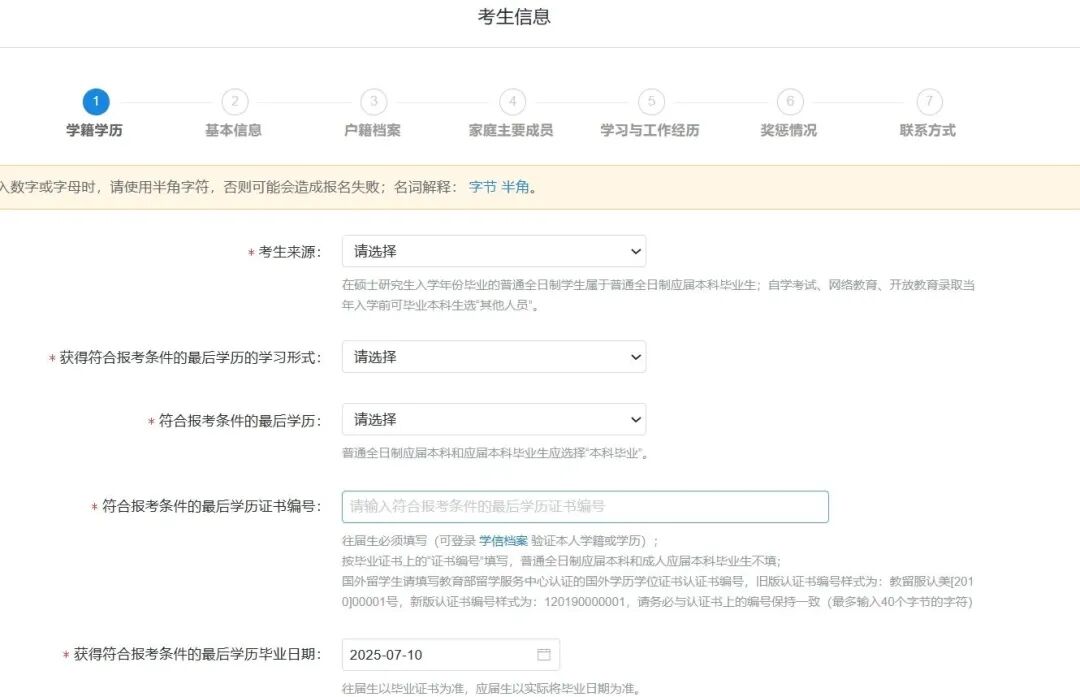This screenshot has height=697, width=1080.
Task: Open the 最后学历的学习形式 dropdown
Action: pyautogui.click(x=494, y=356)
